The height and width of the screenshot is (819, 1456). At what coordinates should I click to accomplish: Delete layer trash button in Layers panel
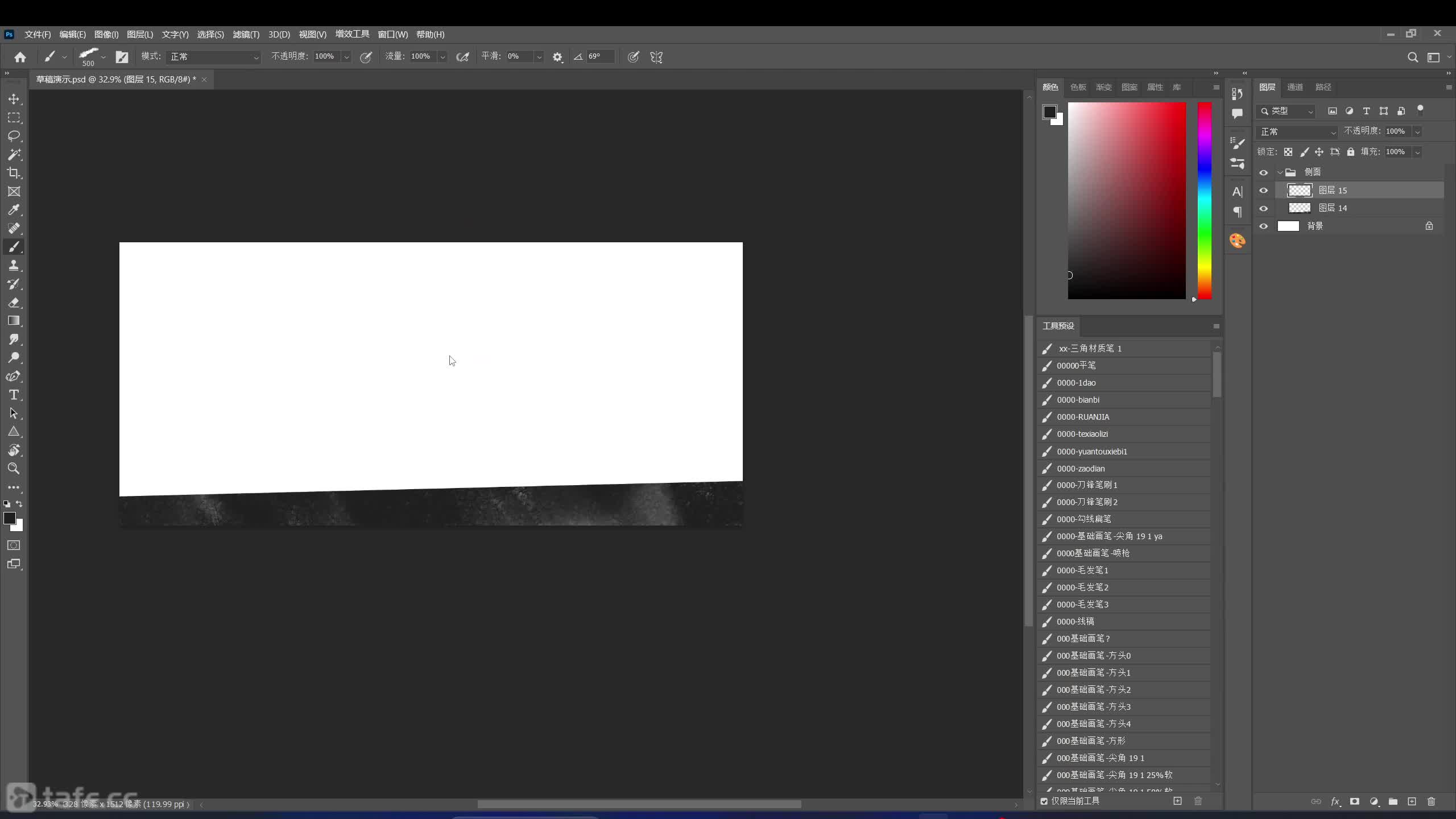coord(1432,801)
